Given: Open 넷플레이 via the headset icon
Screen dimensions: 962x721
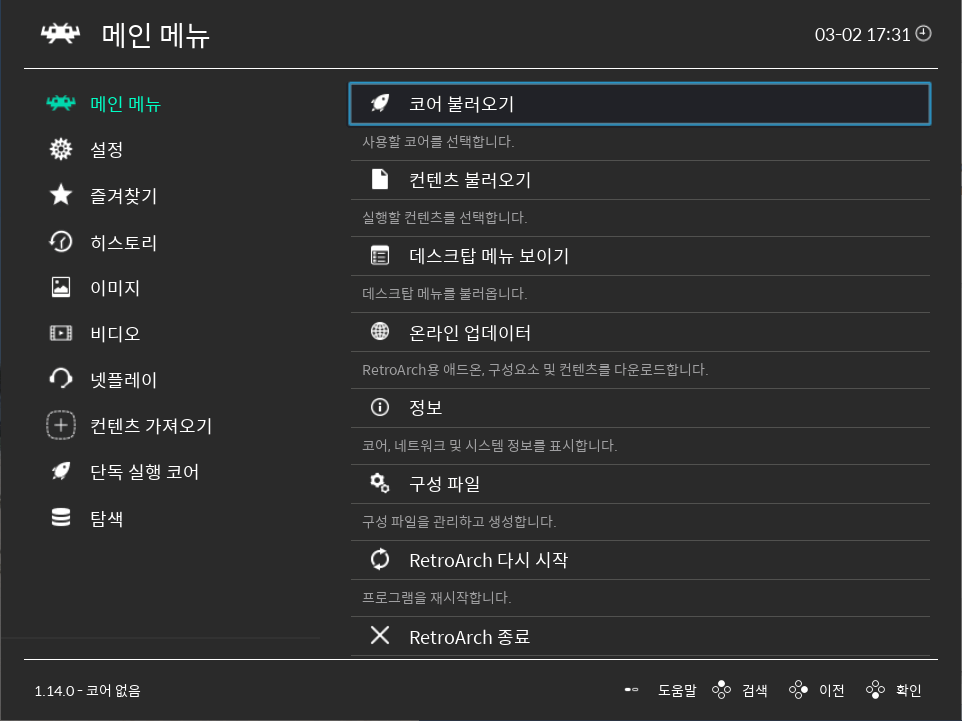Looking at the screenshot, I should pyautogui.click(x=61, y=379).
